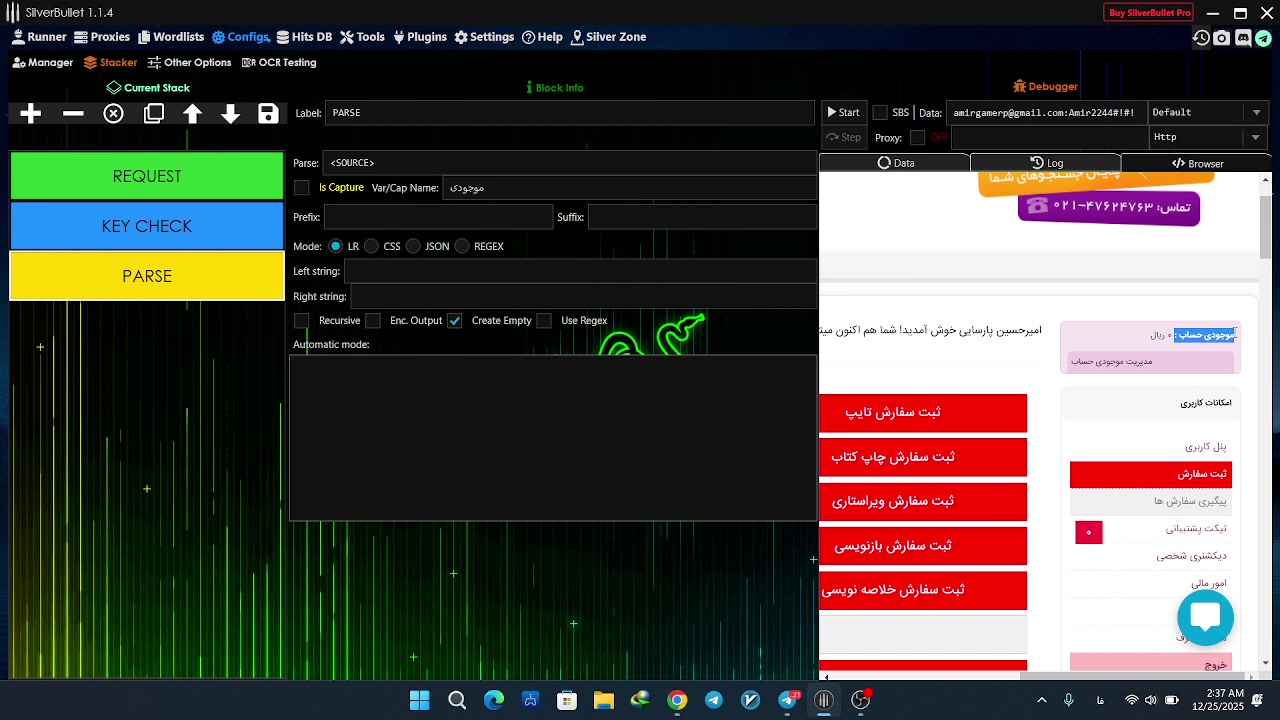Image resolution: width=1280 pixels, height=720 pixels.
Task: Open Telegram from the taskbar
Action: click(714, 700)
